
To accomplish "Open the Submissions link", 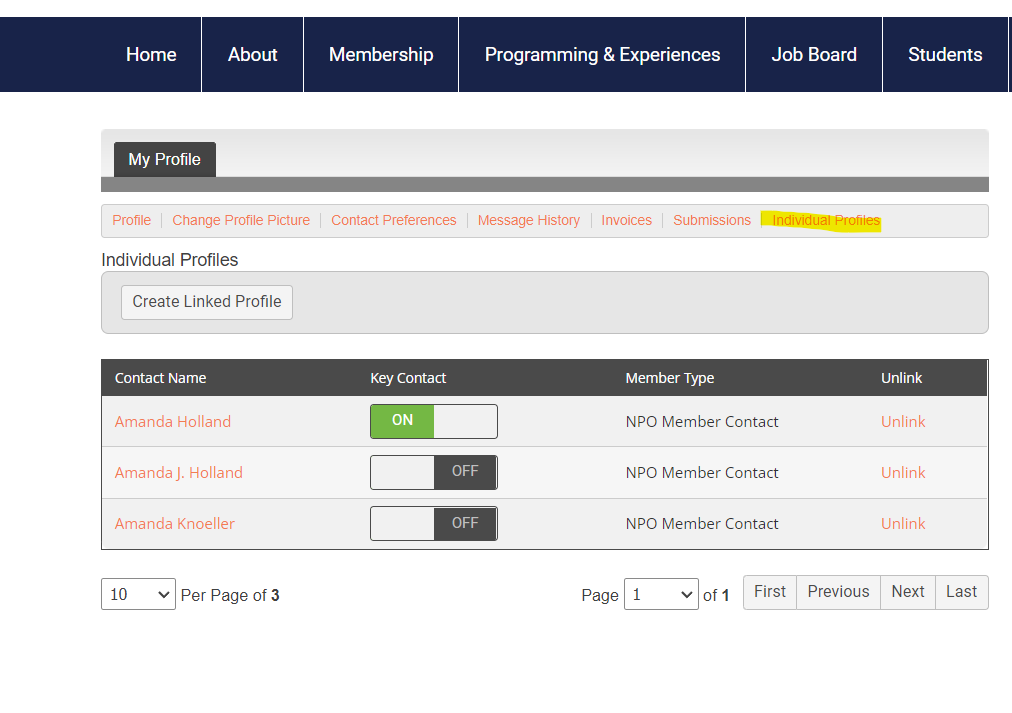I will click(712, 221).
